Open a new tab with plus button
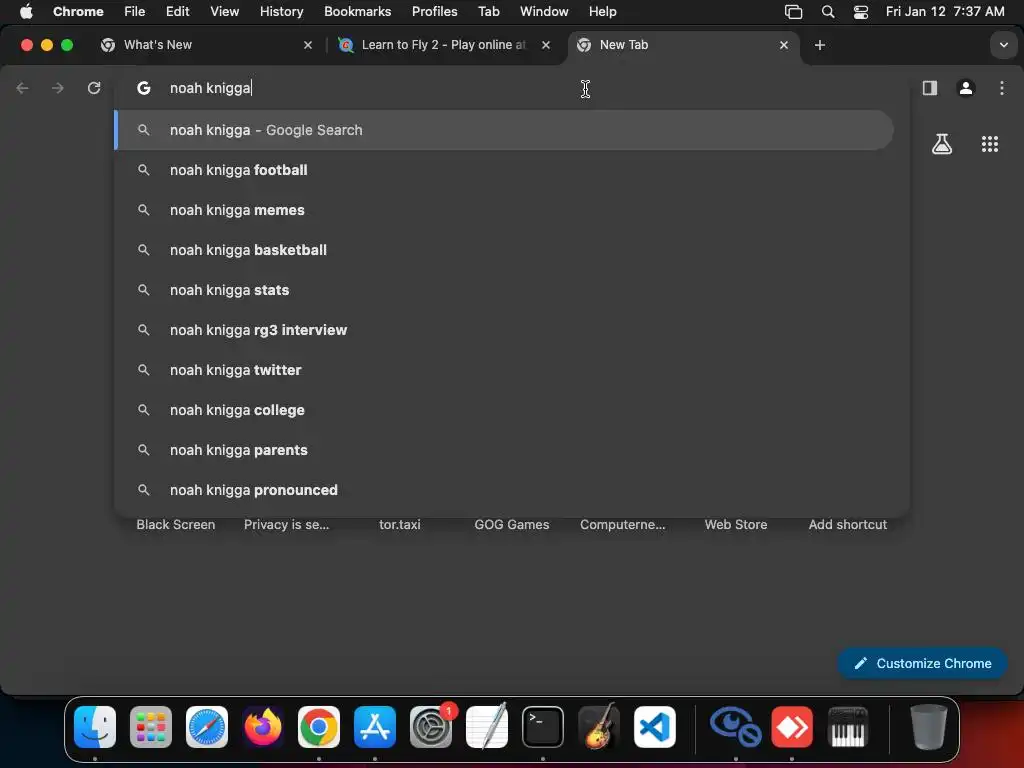Screen dimensions: 1024x768 click(820, 45)
